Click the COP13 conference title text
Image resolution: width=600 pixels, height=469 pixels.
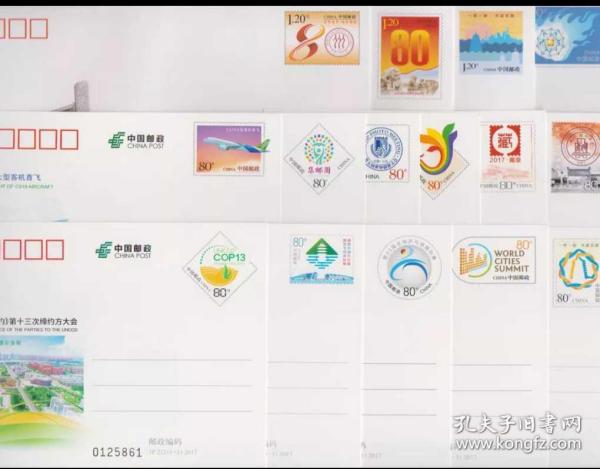40,322
